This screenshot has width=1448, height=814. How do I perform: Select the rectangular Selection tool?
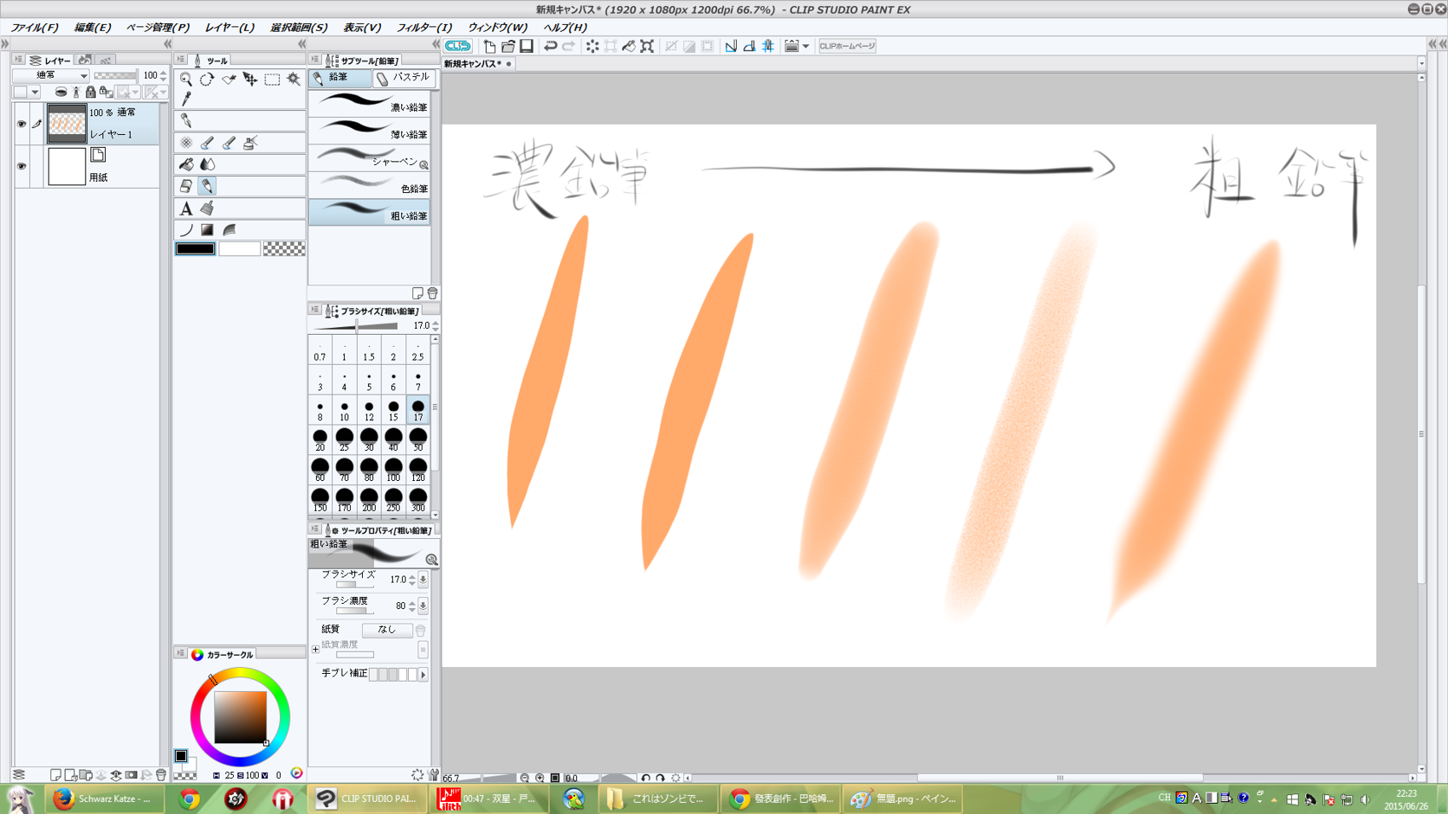click(x=272, y=79)
